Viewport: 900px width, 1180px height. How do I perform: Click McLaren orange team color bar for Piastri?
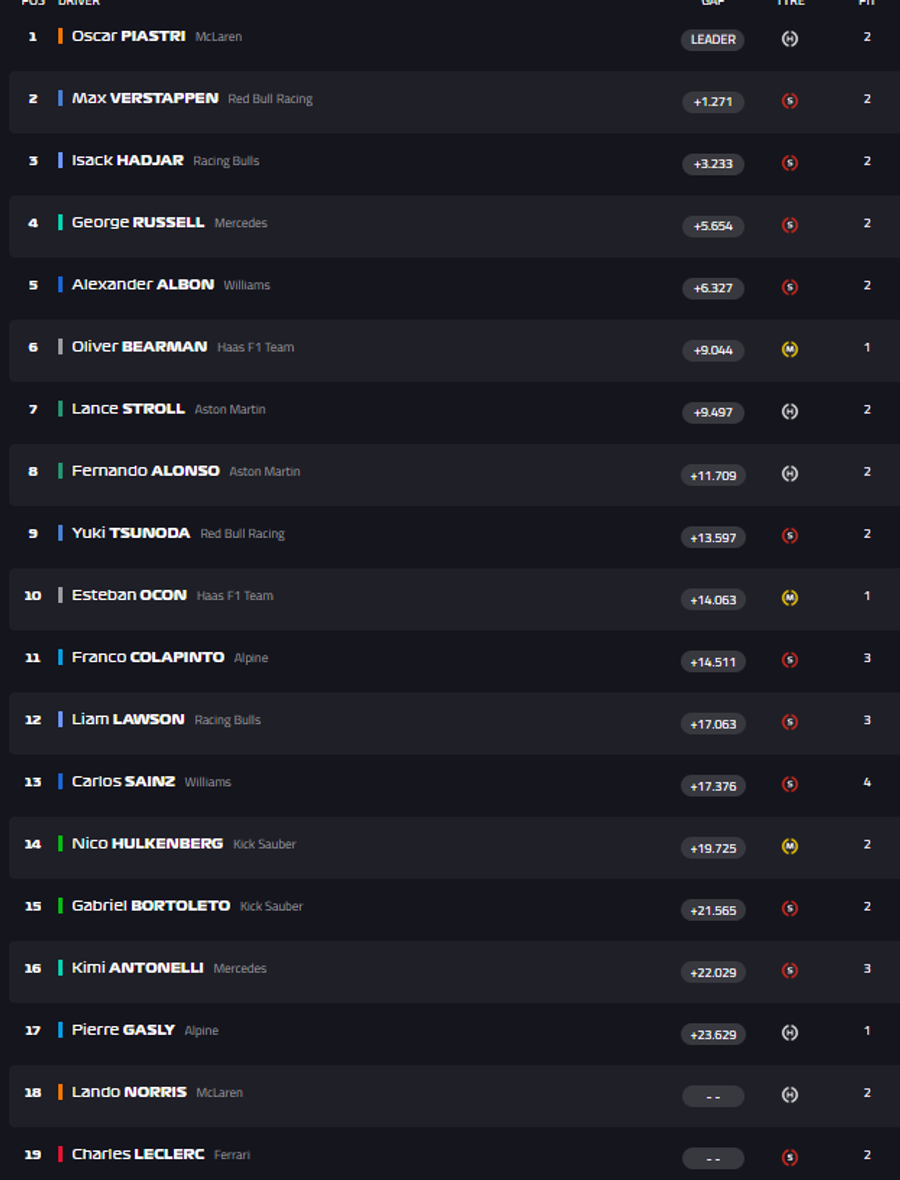tap(60, 36)
